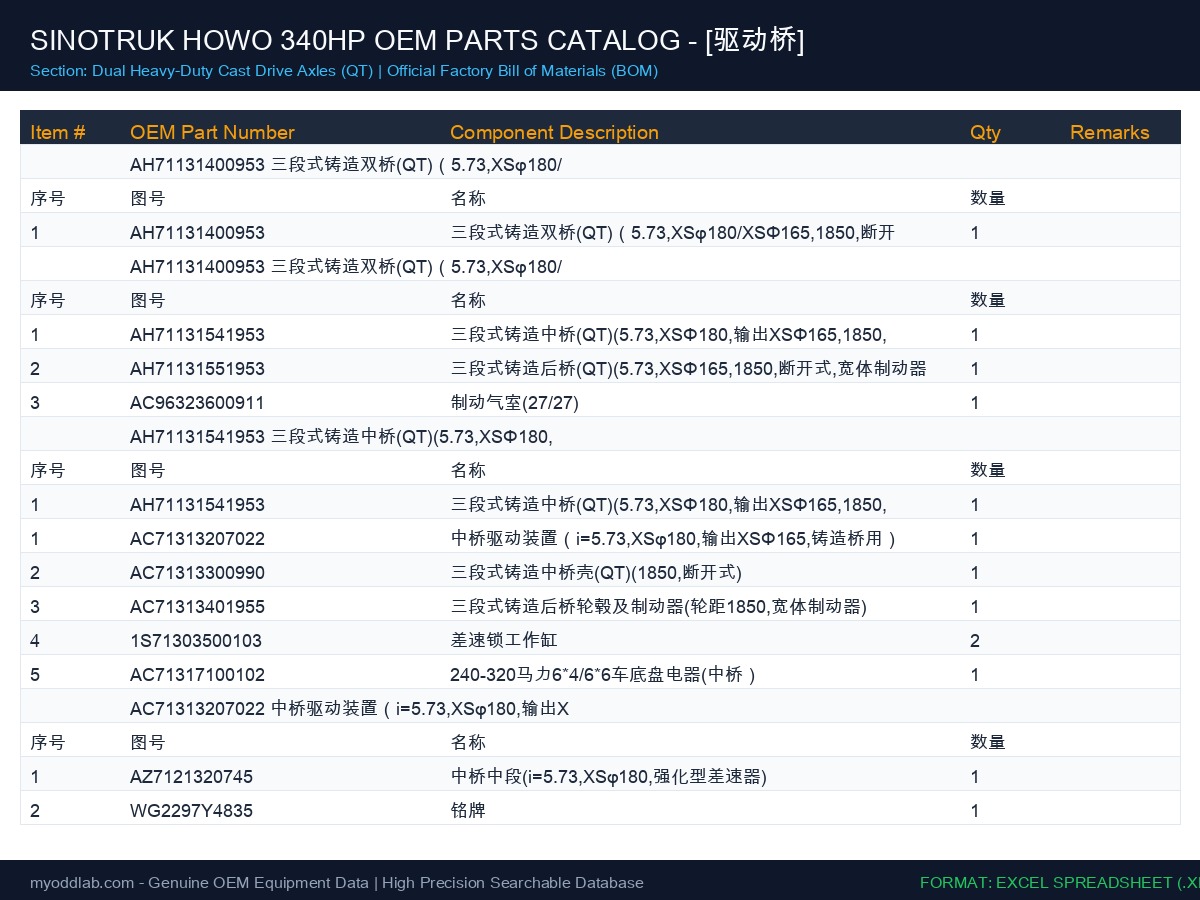1200x900 pixels.
Task: Click the description "中桥驱动装置（i=5.73,XSφ180,输出XSΦ165,铸造桥用）"
Action: (x=675, y=539)
